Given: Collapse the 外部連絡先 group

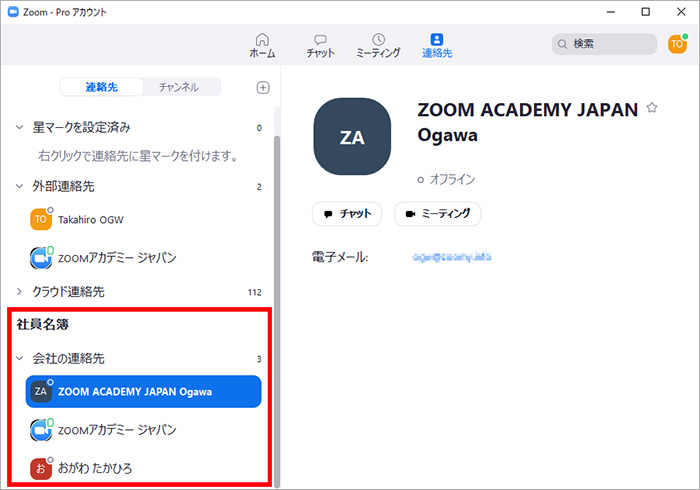Looking at the screenshot, I should 19,186.
